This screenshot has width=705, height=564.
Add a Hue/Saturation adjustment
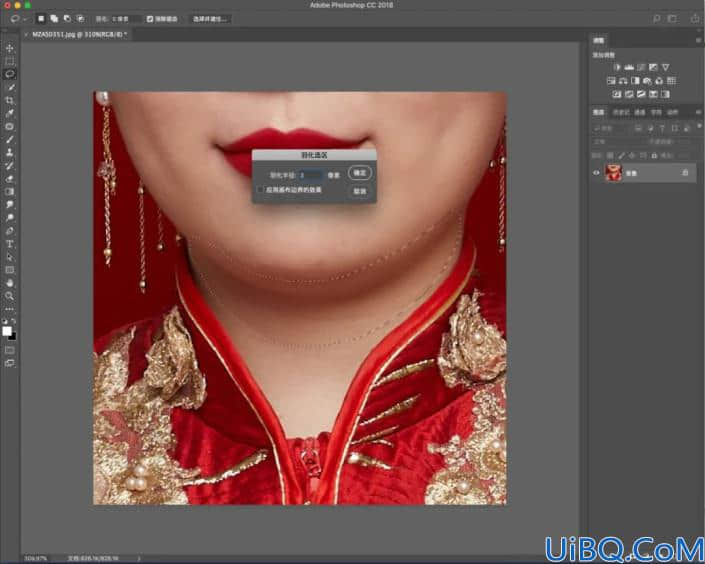[611, 81]
